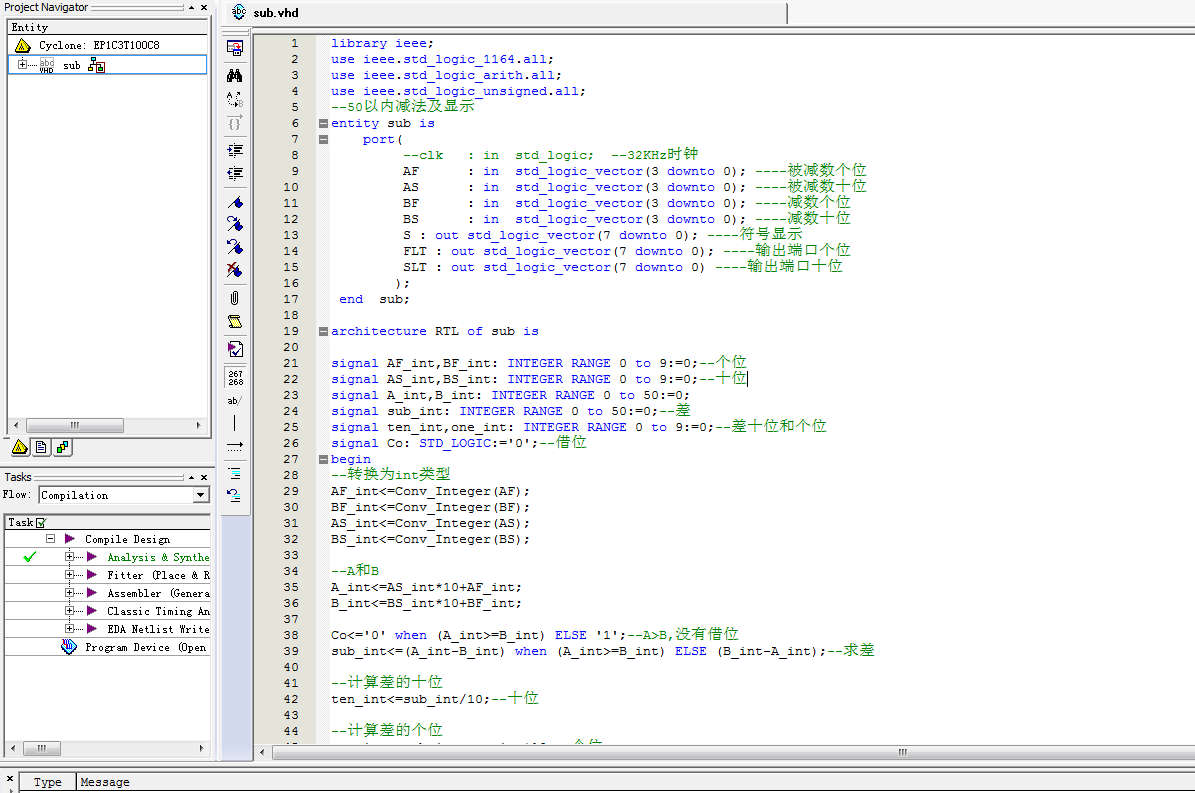Click the 'library ieee;' code line
Viewport: 1195px width, 793px height.
click(382, 43)
